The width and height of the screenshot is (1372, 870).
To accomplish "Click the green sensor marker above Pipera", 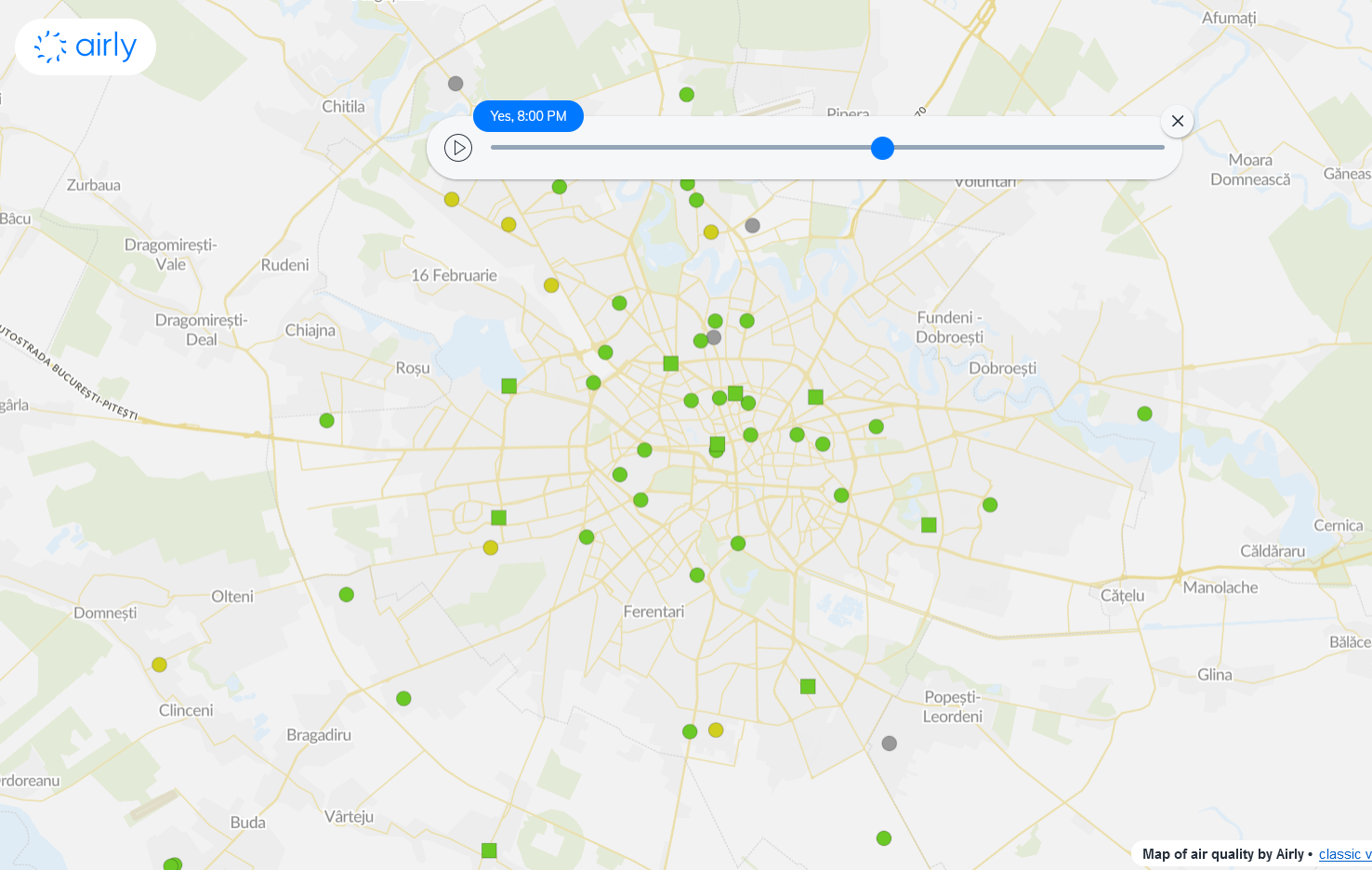I will tap(687, 95).
